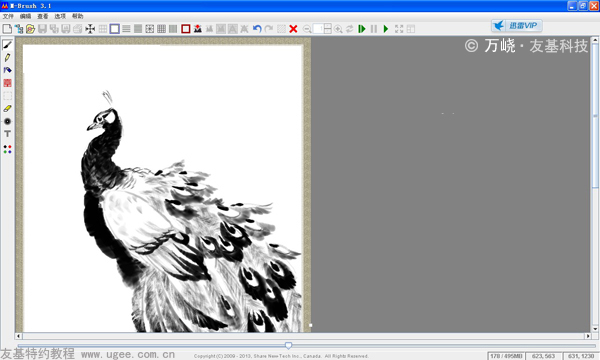The height and width of the screenshot is (360, 600).
Task: Click the panel layout icon
Action: tap(411, 29)
